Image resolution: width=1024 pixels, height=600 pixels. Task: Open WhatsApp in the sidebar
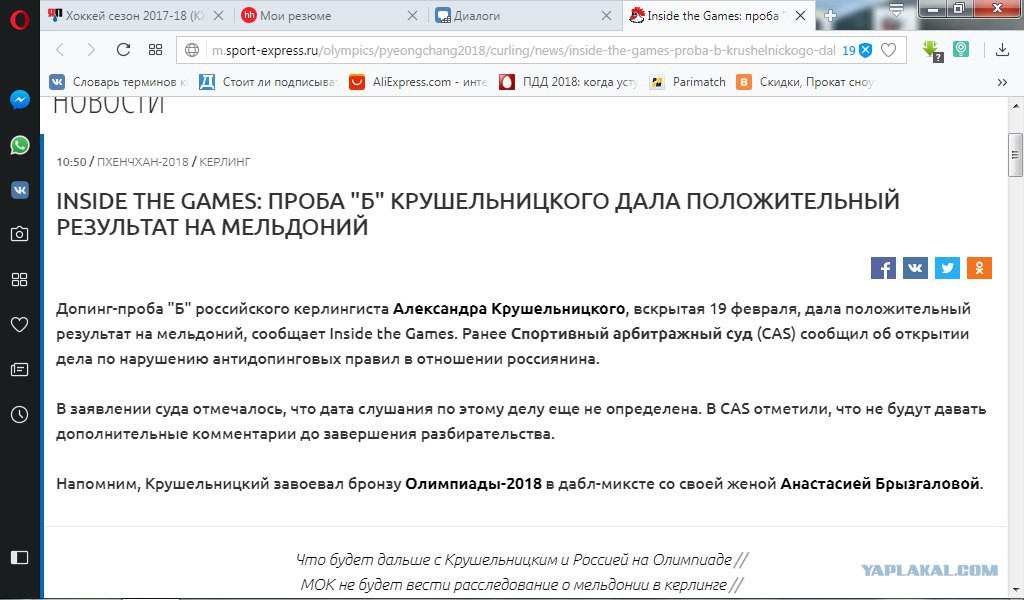click(20, 145)
